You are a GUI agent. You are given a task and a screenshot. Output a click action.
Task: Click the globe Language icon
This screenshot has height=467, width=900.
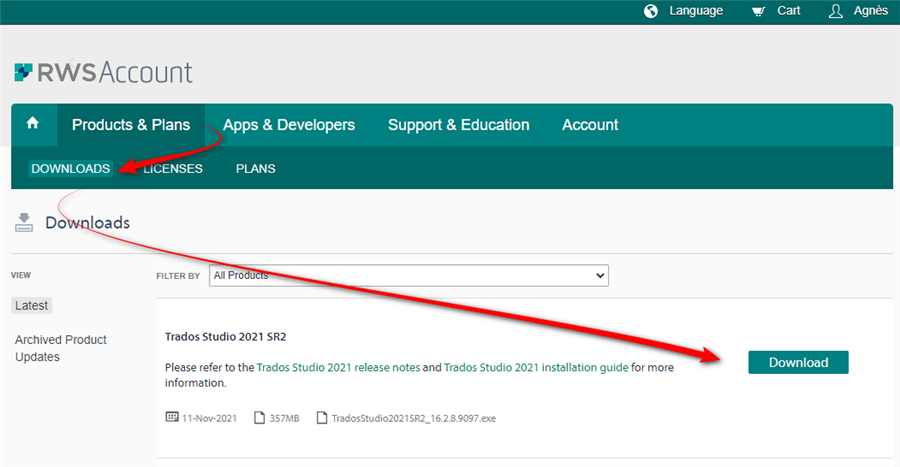click(x=650, y=11)
